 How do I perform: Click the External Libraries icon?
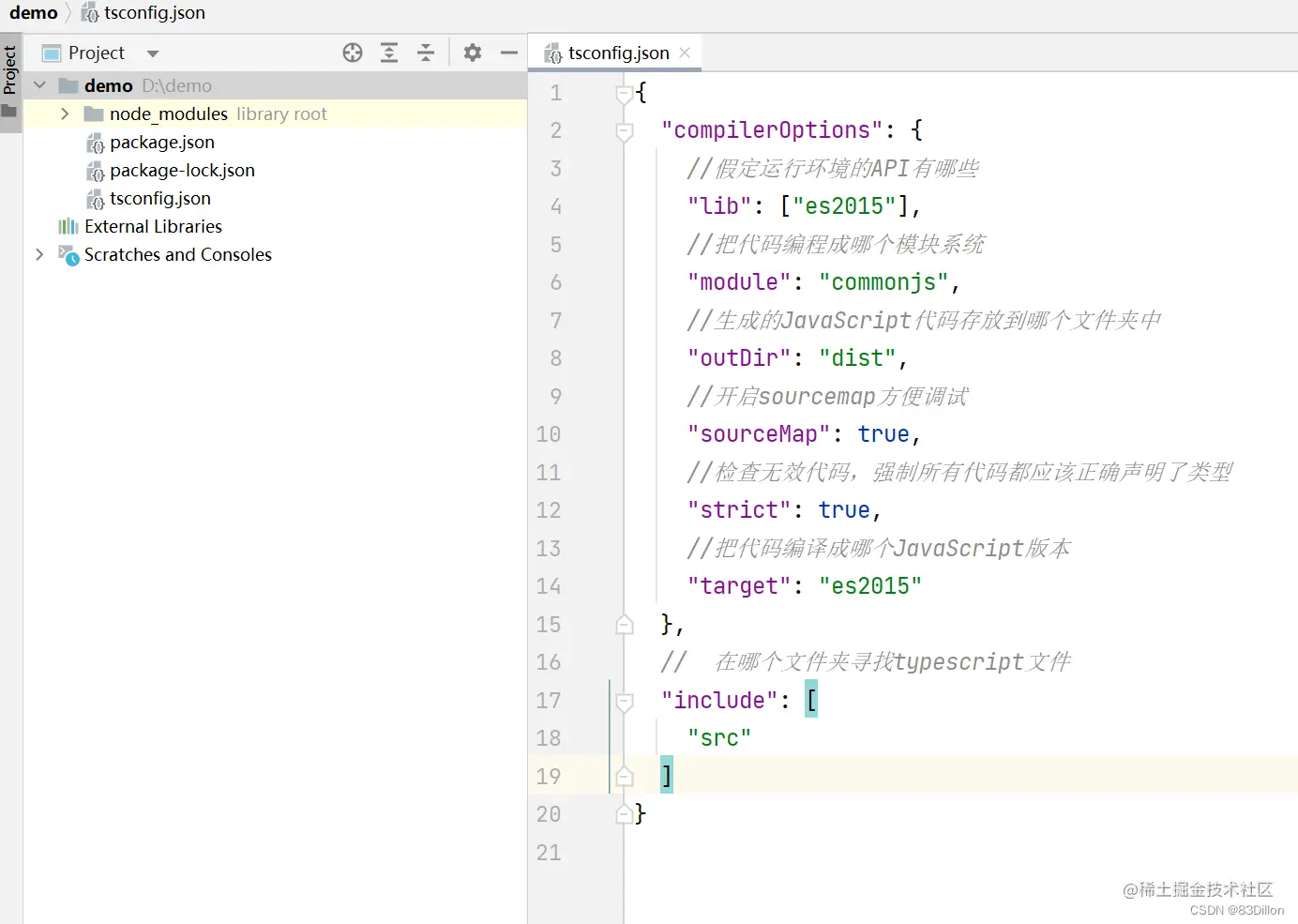click(x=68, y=226)
